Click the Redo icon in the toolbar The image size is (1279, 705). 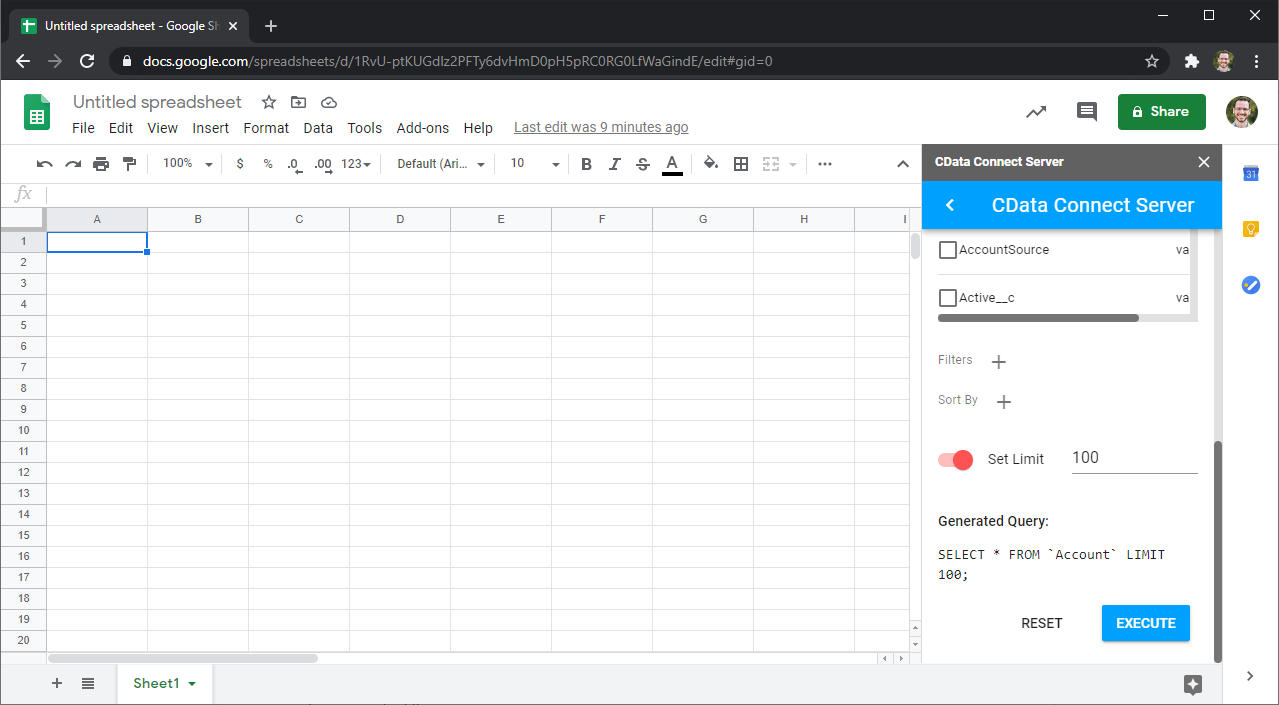[x=73, y=164]
